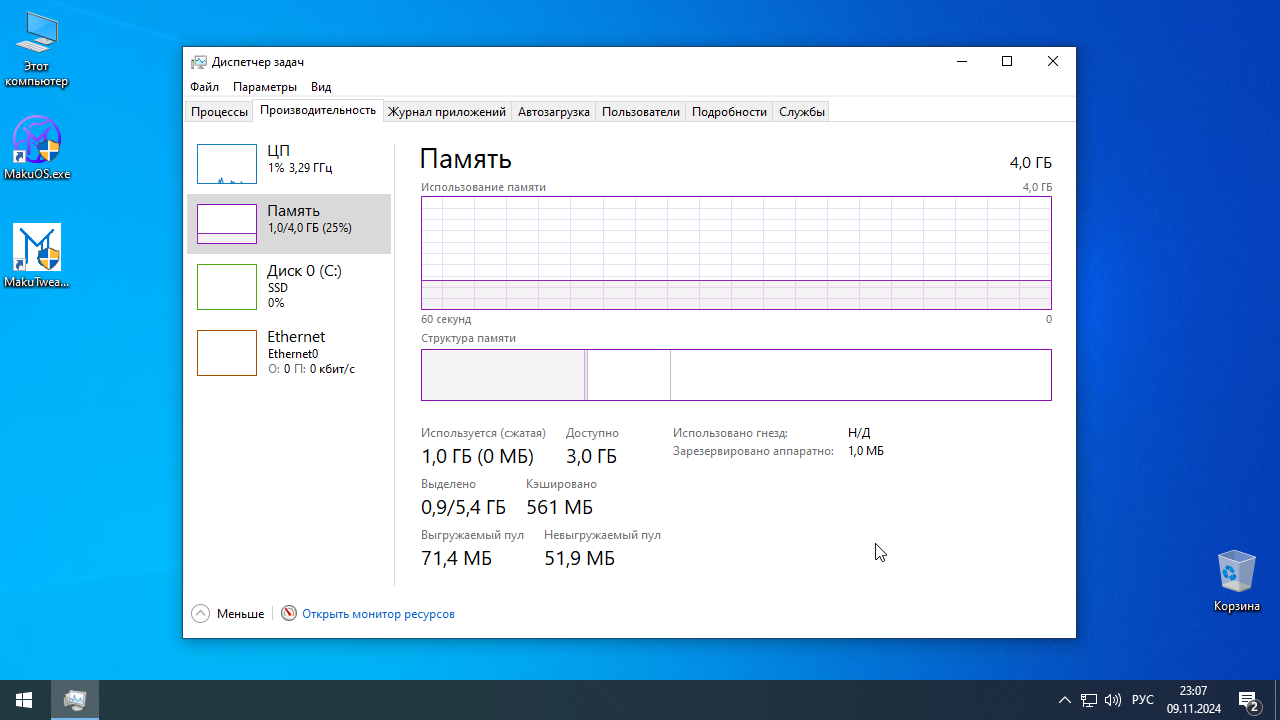The image size is (1280, 720).
Task: Click the Доступно 3,0 ГБ value
Action: [591, 457]
